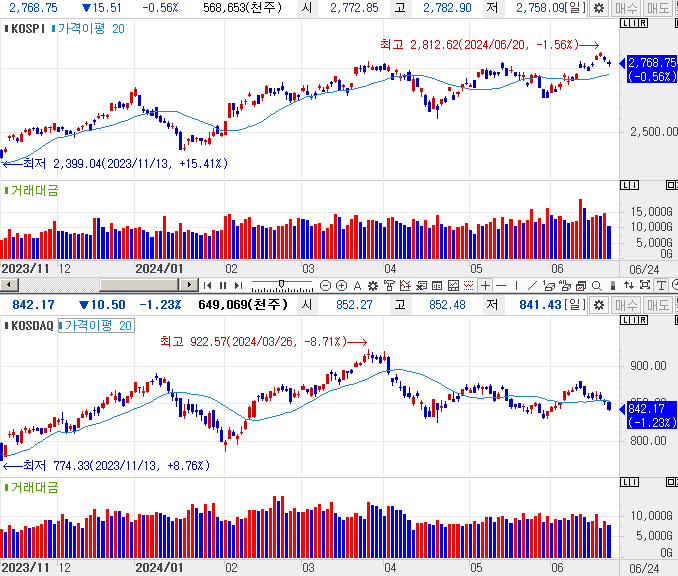Click KOSPI [일] daily period label
The width and height of the screenshot is (678, 576).
(576, 8)
